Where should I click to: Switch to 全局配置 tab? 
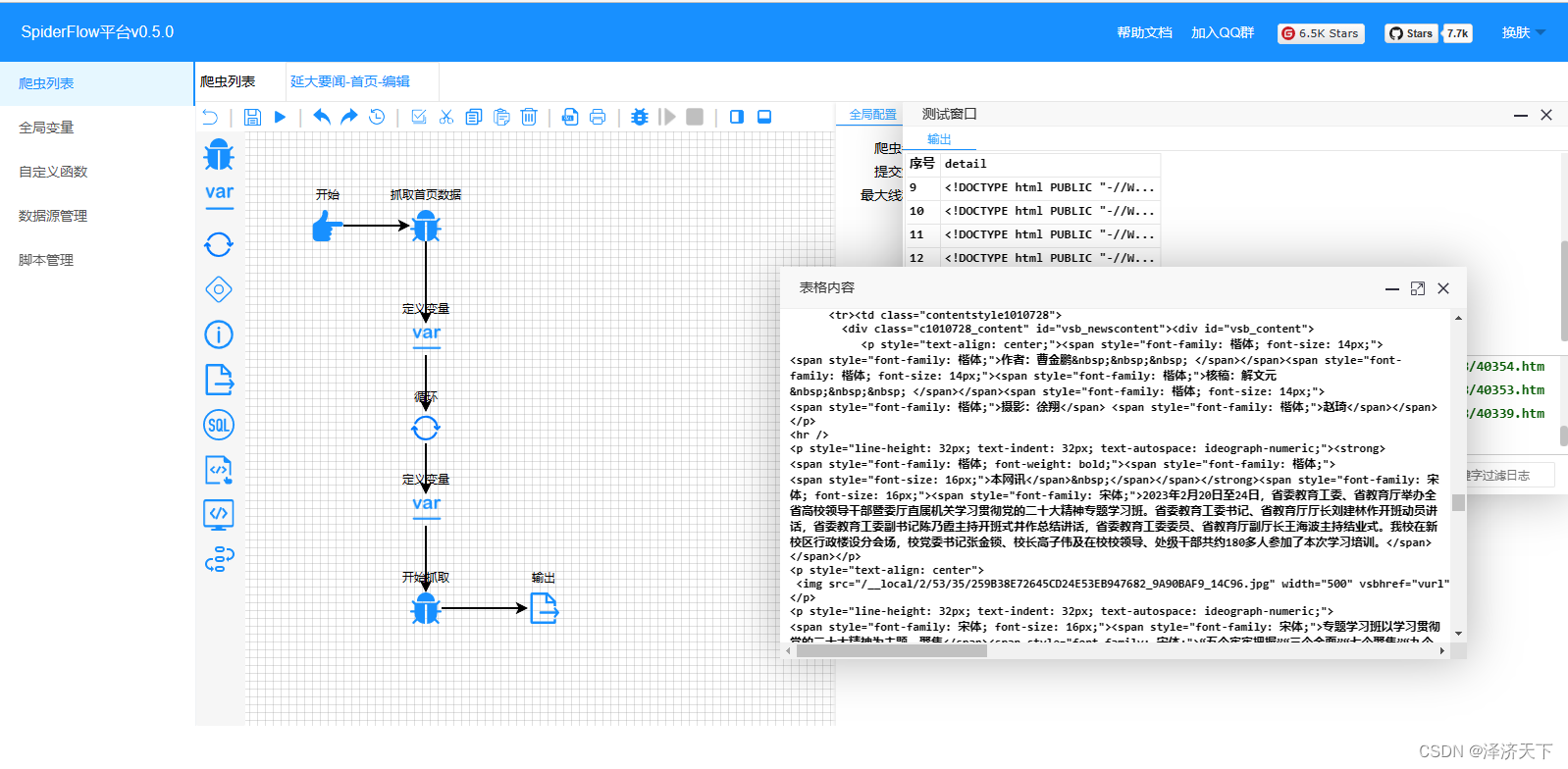coord(872,115)
